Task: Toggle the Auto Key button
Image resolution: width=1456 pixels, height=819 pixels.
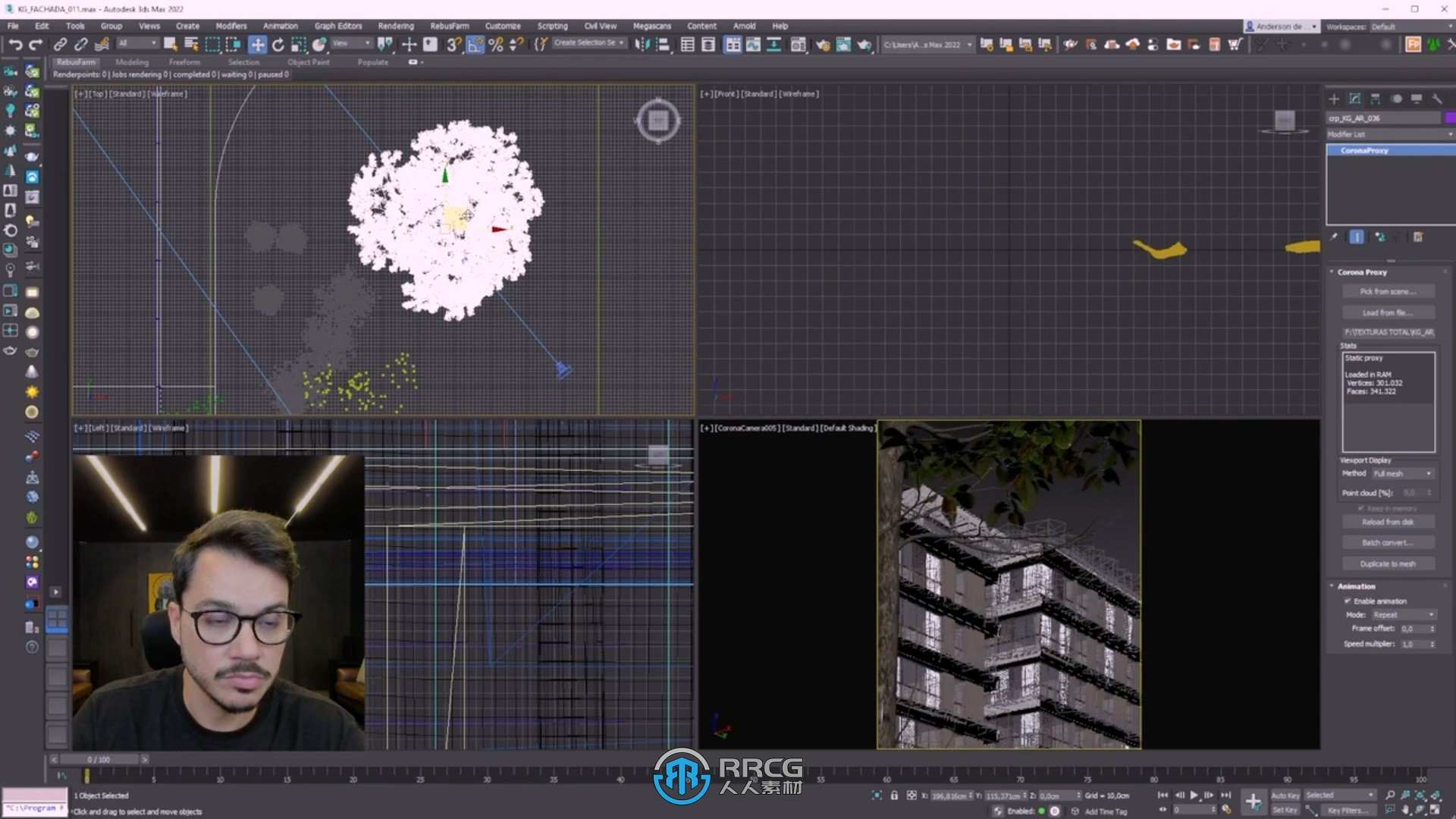Action: coord(1285,795)
